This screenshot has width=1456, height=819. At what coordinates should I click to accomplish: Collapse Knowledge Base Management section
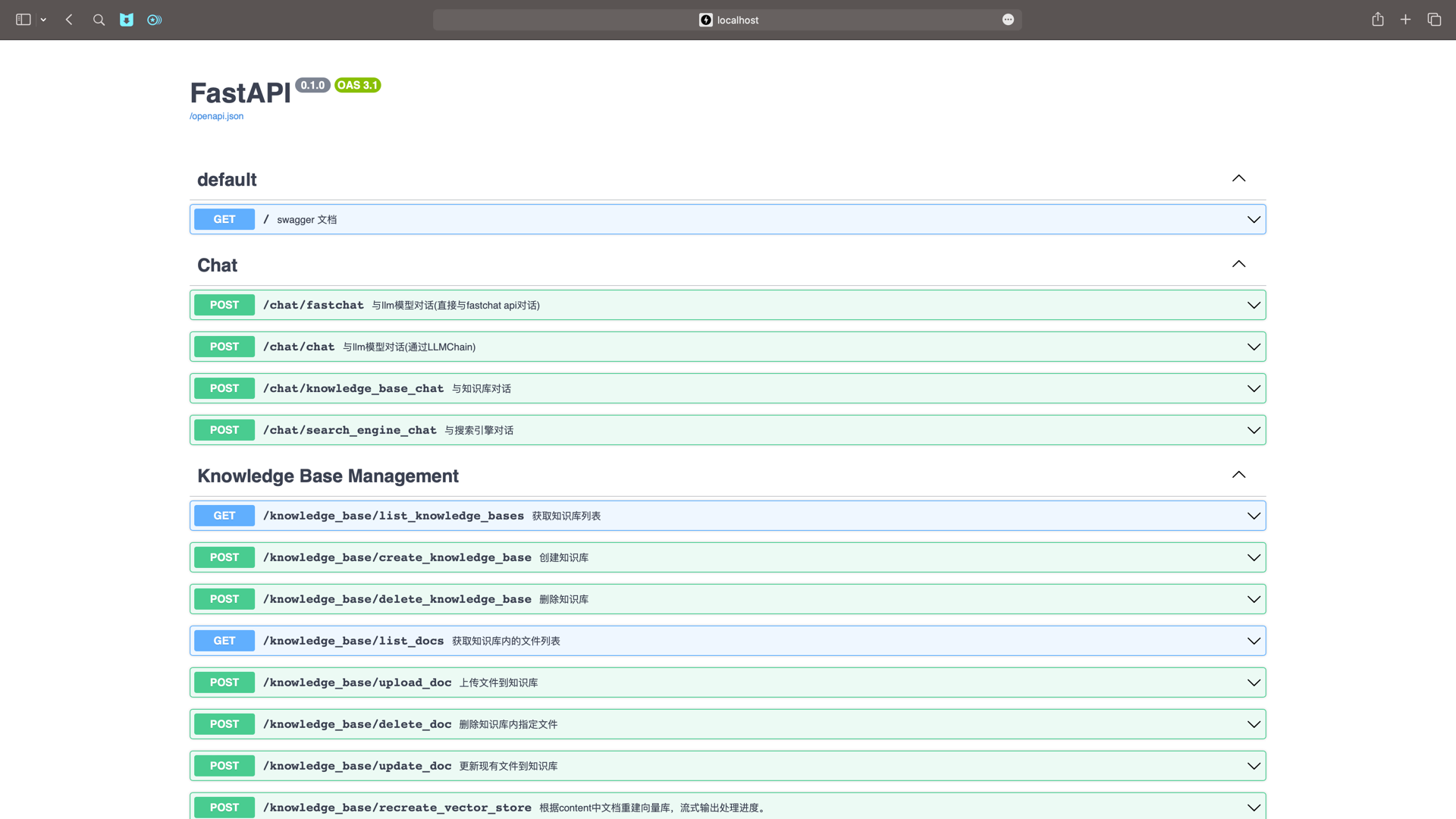(1238, 475)
